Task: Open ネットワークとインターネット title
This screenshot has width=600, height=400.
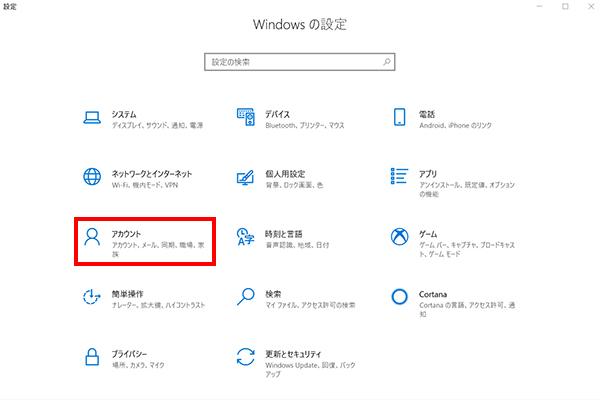Action: (152, 174)
